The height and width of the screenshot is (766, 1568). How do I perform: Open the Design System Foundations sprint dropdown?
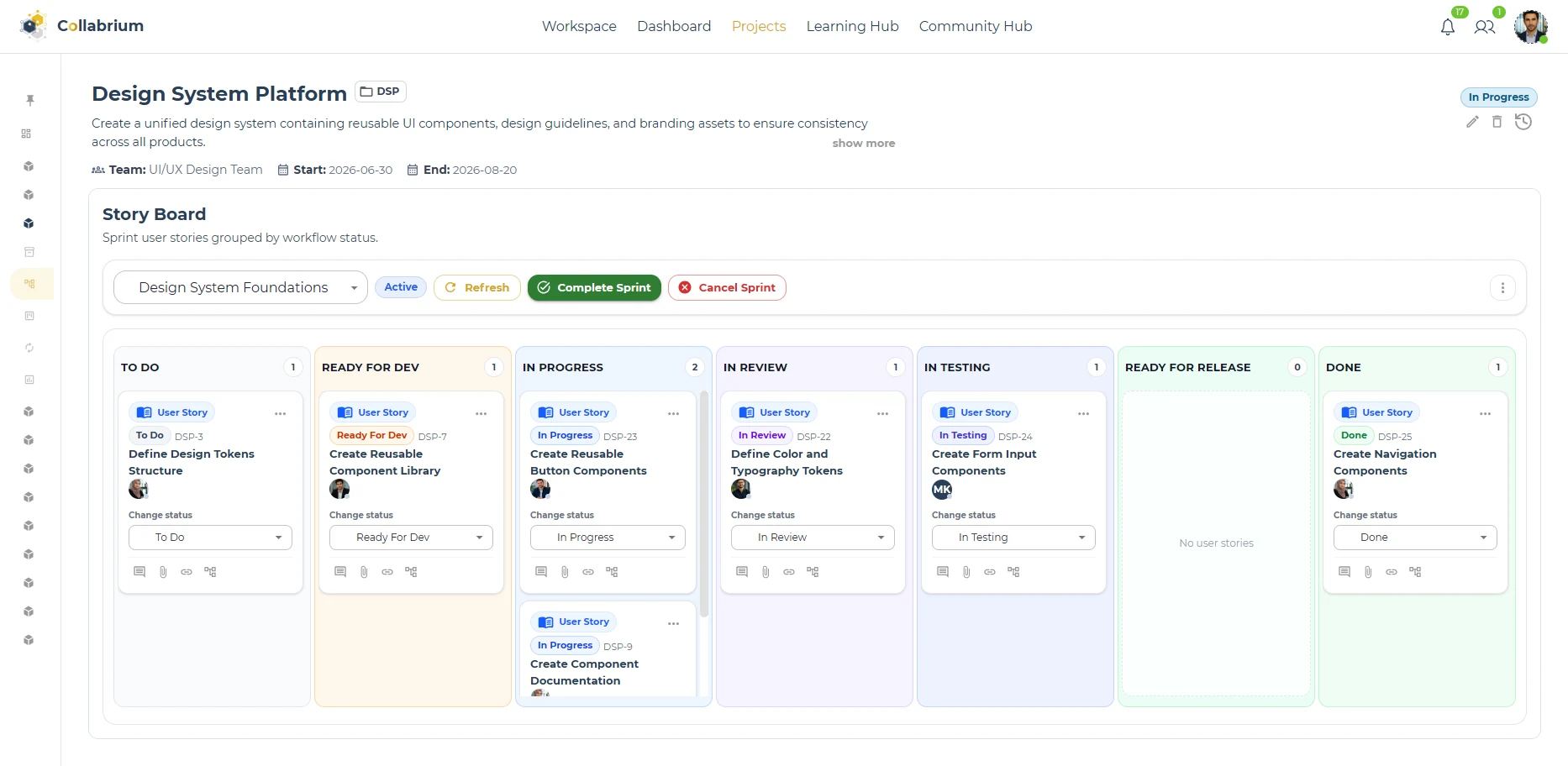pyautogui.click(x=240, y=287)
